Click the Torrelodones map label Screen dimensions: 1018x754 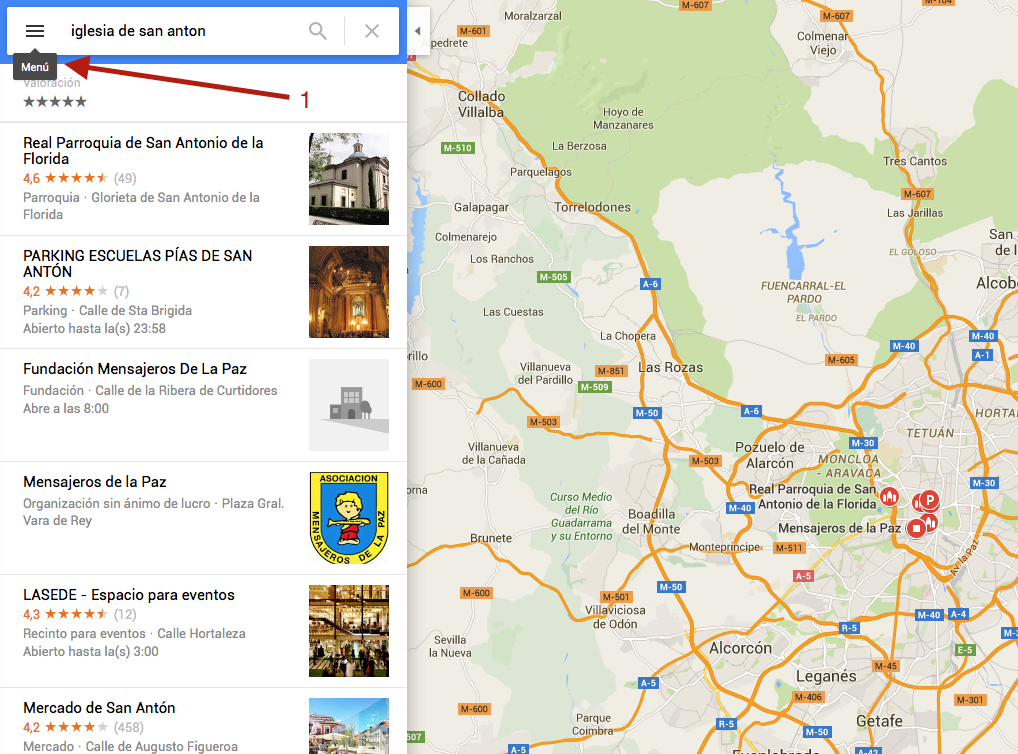click(x=592, y=207)
